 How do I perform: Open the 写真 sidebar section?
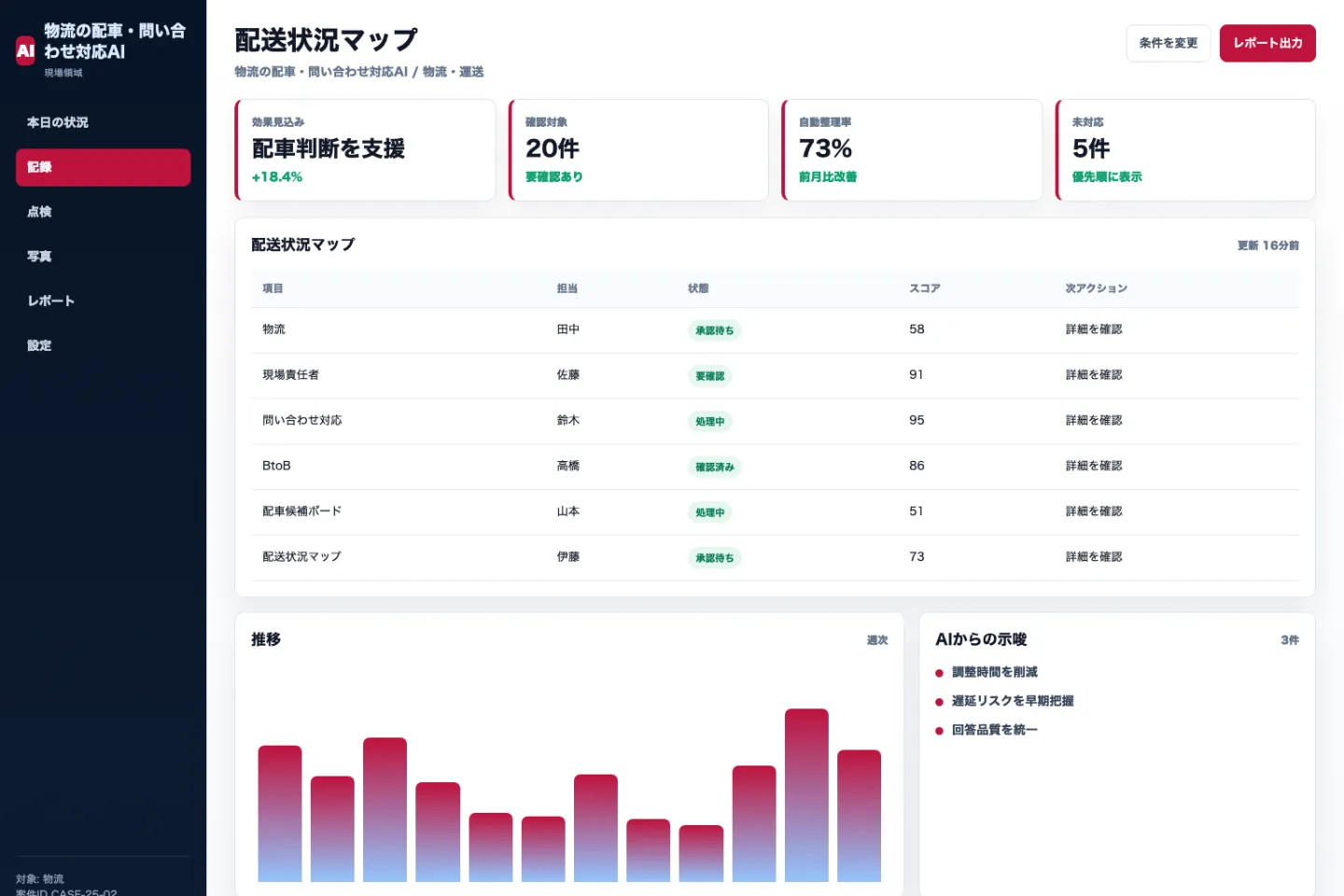click(x=103, y=257)
